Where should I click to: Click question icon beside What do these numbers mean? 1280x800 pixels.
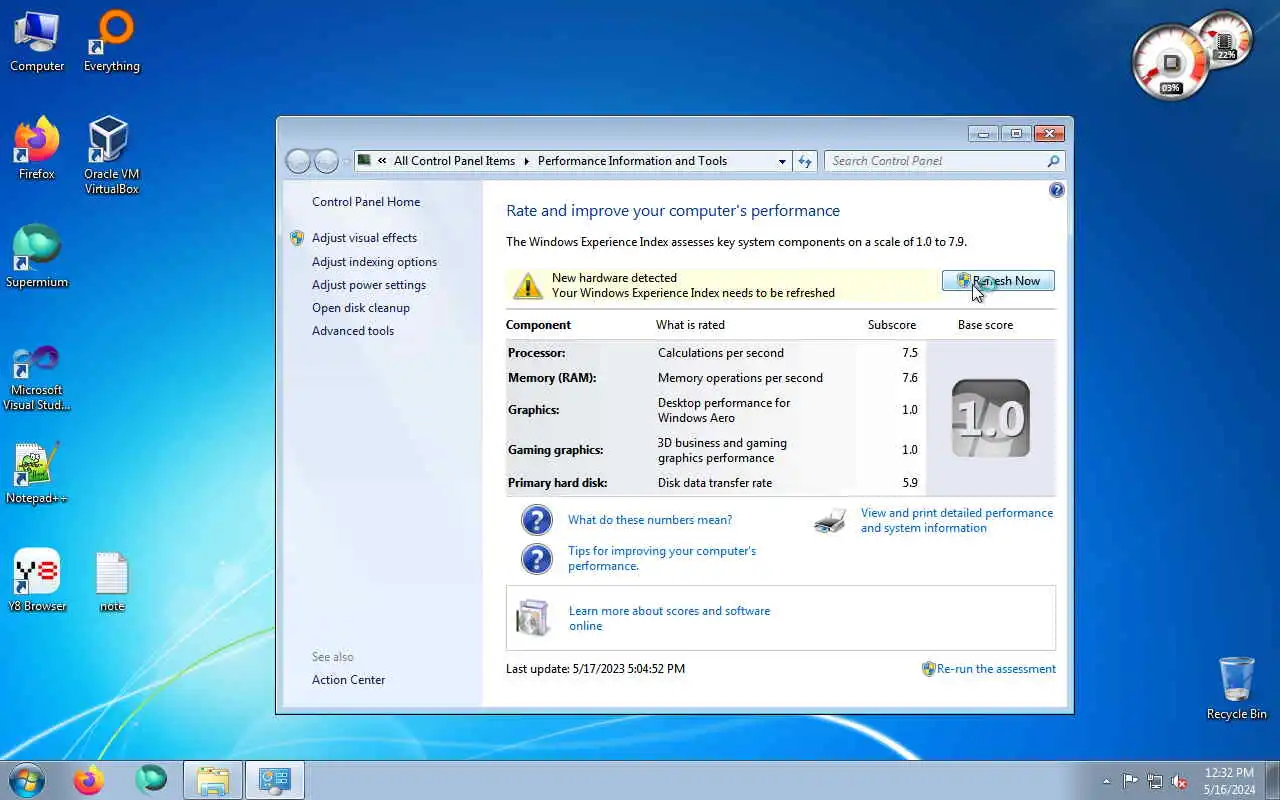coord(537,520)
